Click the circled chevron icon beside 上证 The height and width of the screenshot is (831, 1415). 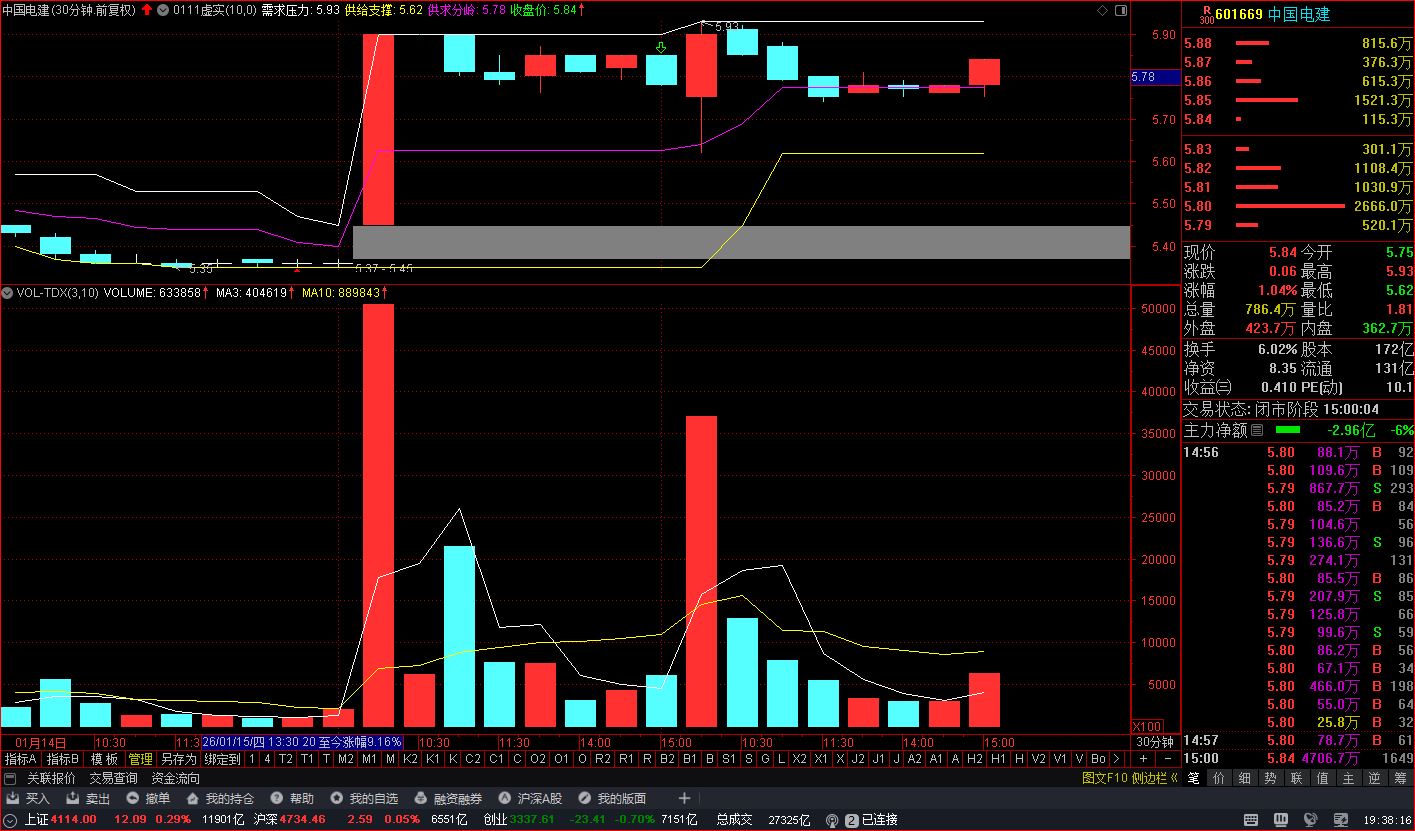click(11, 819)
